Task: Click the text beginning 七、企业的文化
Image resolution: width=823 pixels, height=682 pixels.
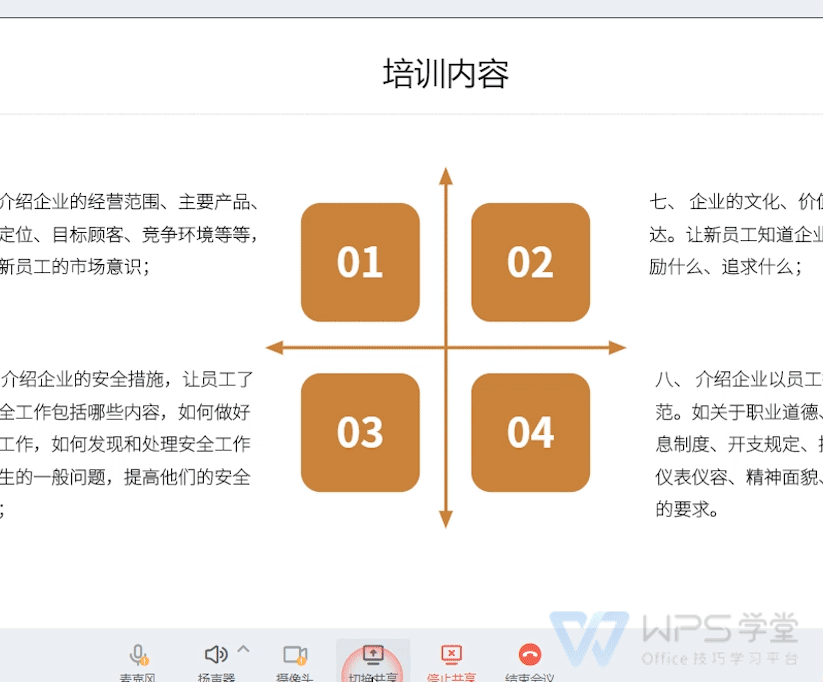Action: [736, 202]
